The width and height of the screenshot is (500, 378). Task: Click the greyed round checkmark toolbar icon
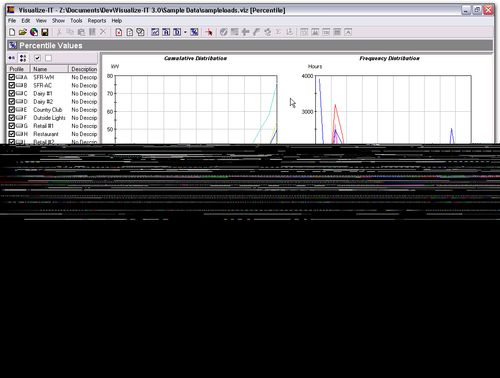pyautogui.click(x=224, y=32)
